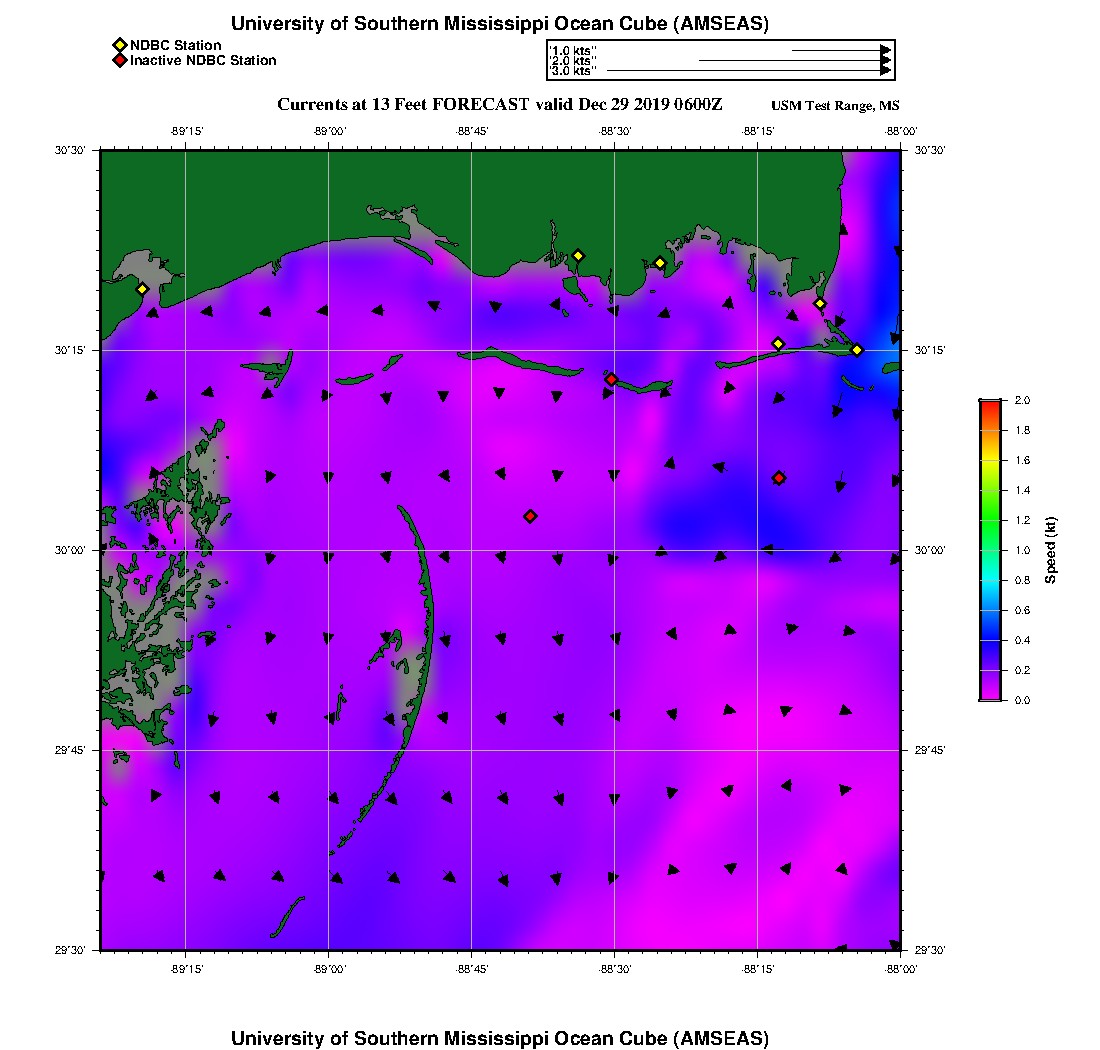Click the red top of the speed colorbar
Viewport: 1100px width, 1050px height.
pos(990,405)
